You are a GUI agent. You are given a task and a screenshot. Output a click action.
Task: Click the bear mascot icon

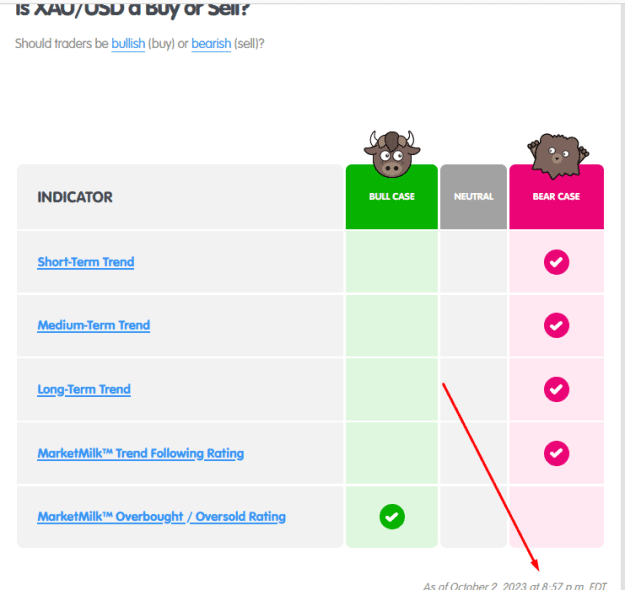[557, 156]
